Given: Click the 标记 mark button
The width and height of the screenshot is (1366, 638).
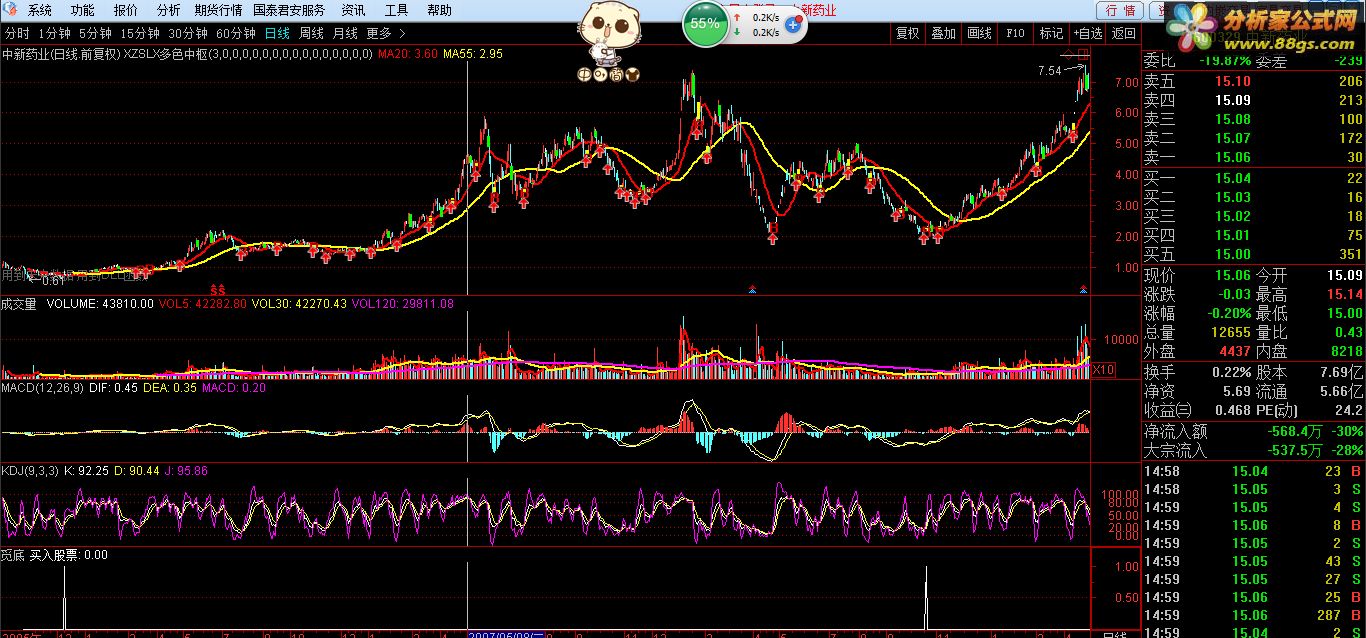Looking at the screenshot, I should [x=1051, y=33].
